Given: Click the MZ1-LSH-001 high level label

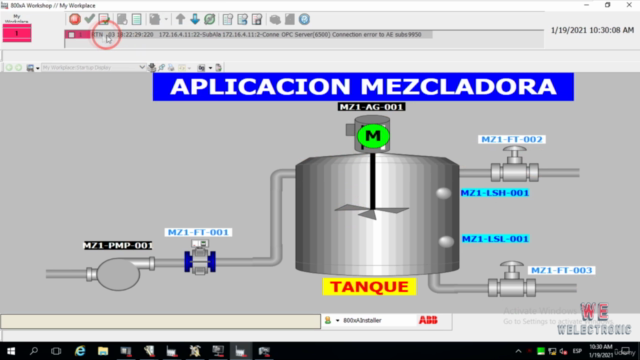Looking at the screenshot, I should (x=495, y=193).
